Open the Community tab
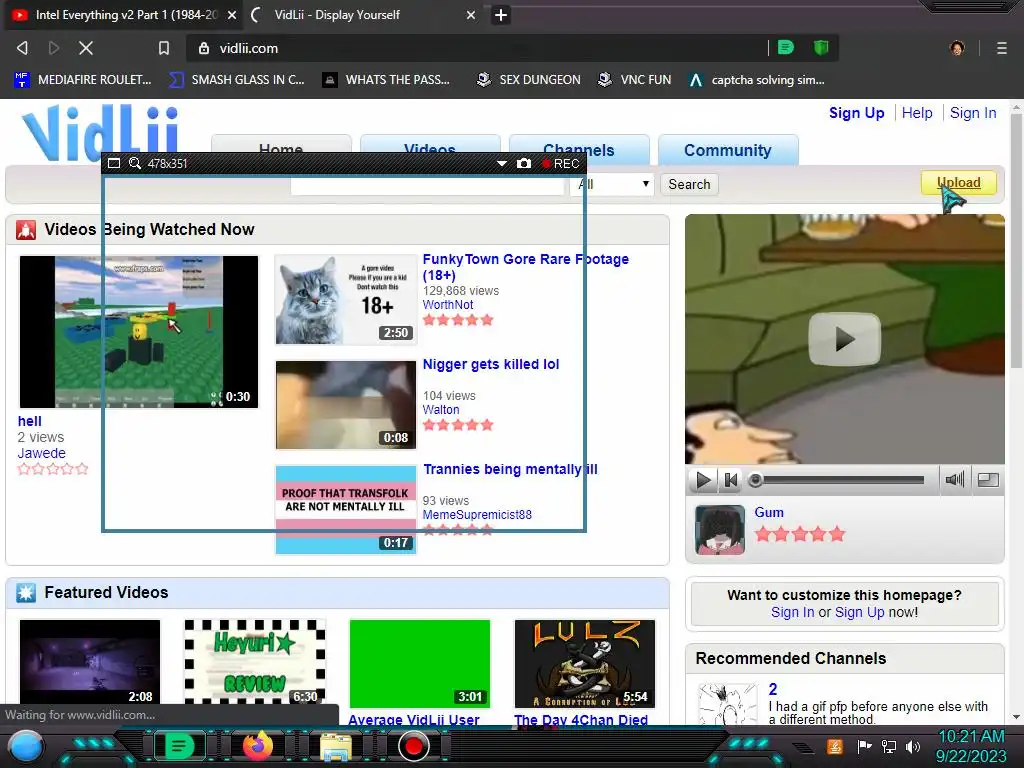1024x768 pixels. pos(728,150)
